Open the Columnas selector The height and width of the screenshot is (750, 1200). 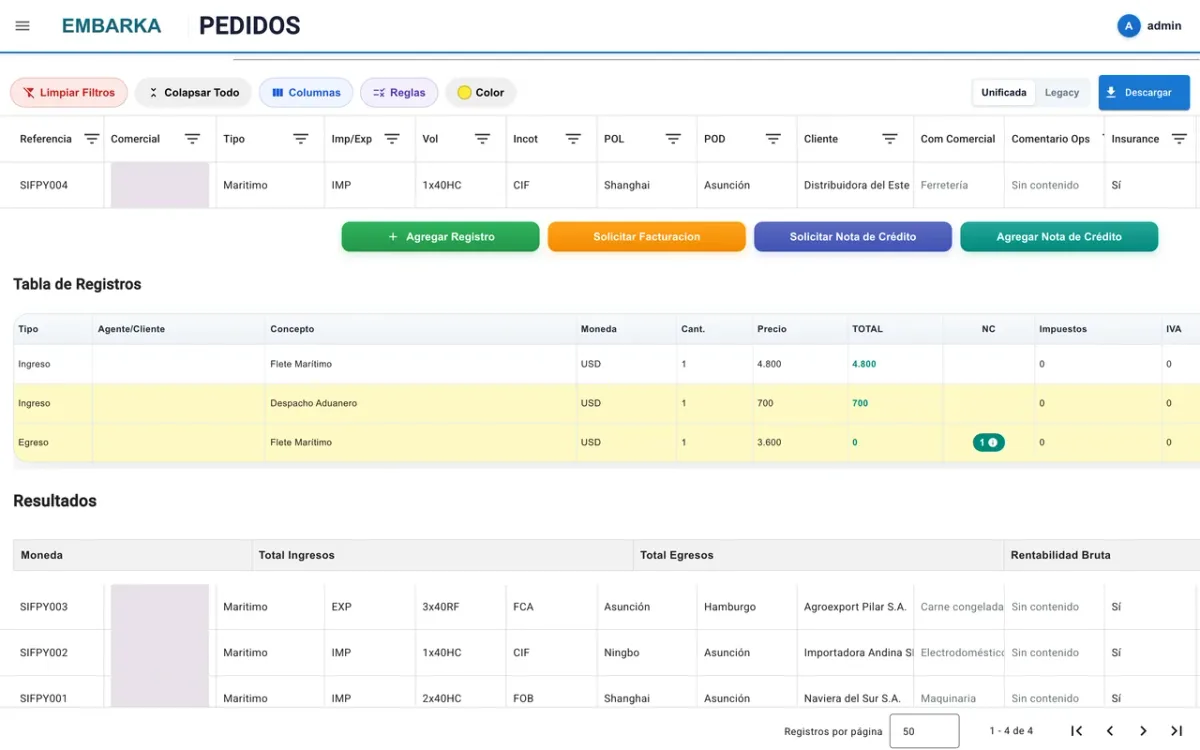point(306,93)
